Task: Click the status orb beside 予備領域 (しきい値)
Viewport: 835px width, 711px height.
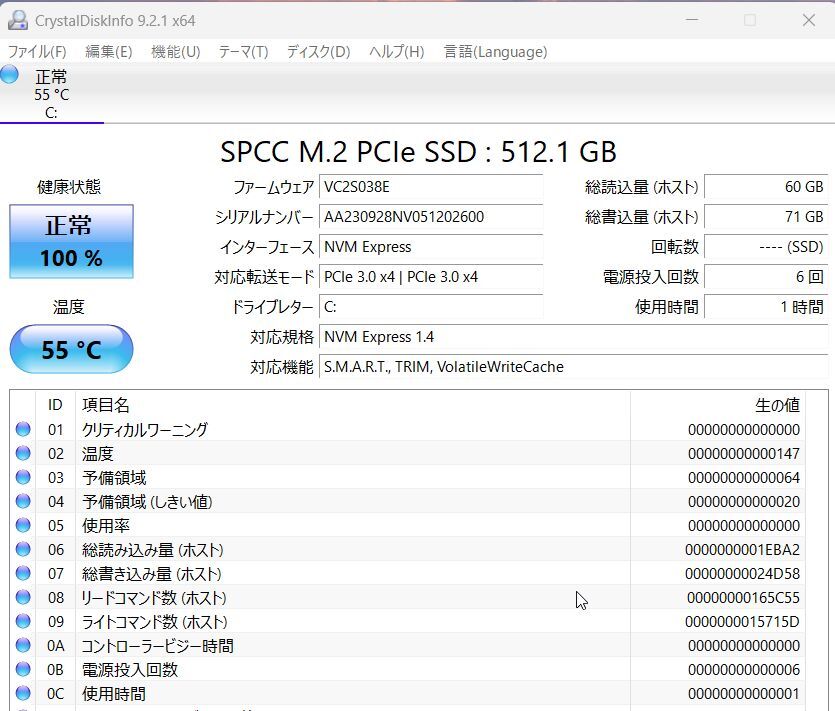Action: click(x=23, y=502)
